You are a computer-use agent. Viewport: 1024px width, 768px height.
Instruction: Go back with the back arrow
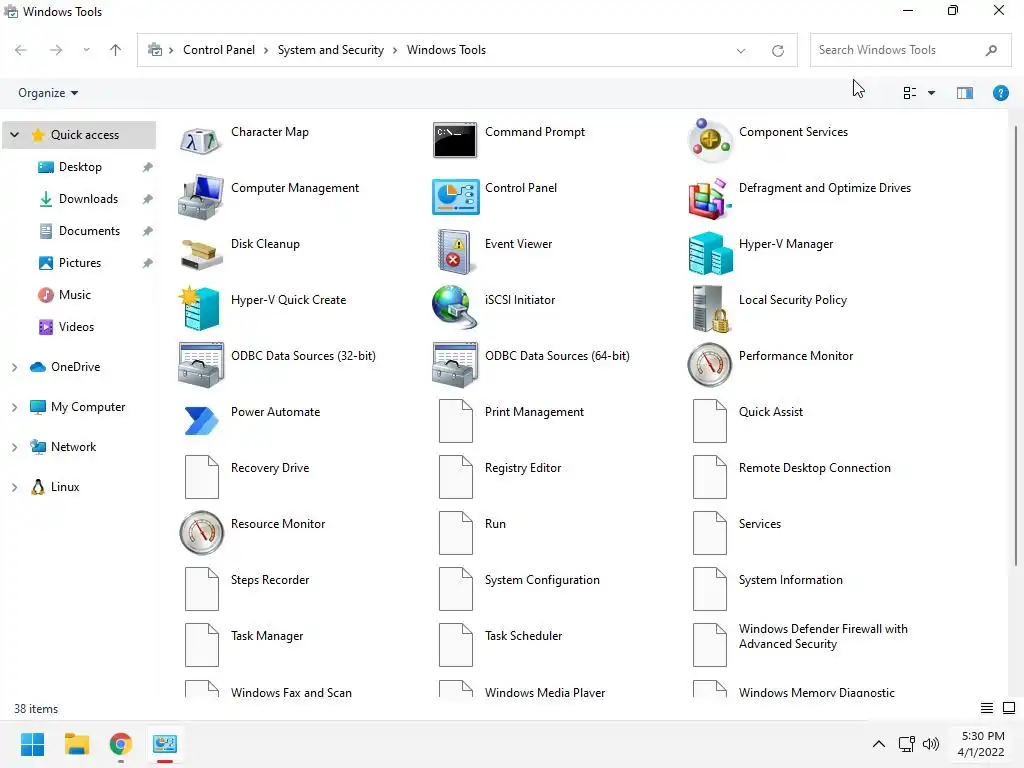[x=21, y=50]
